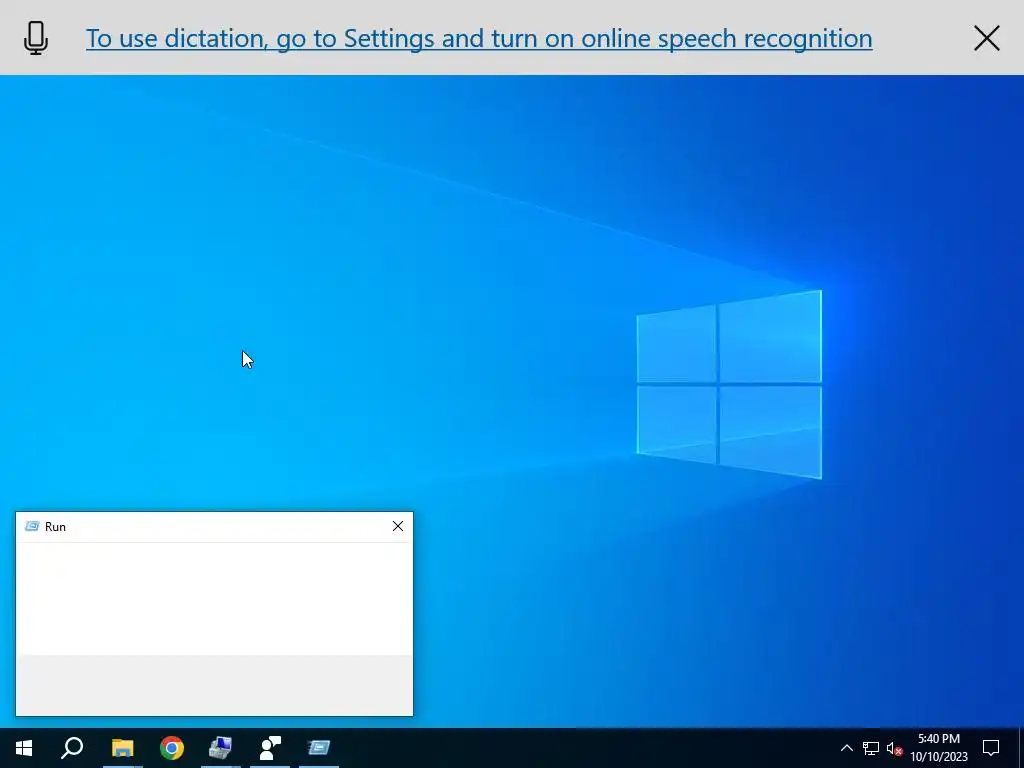Open clock showing 5:40 PM
Viewport: 1024px width, 768px height.
939,748
